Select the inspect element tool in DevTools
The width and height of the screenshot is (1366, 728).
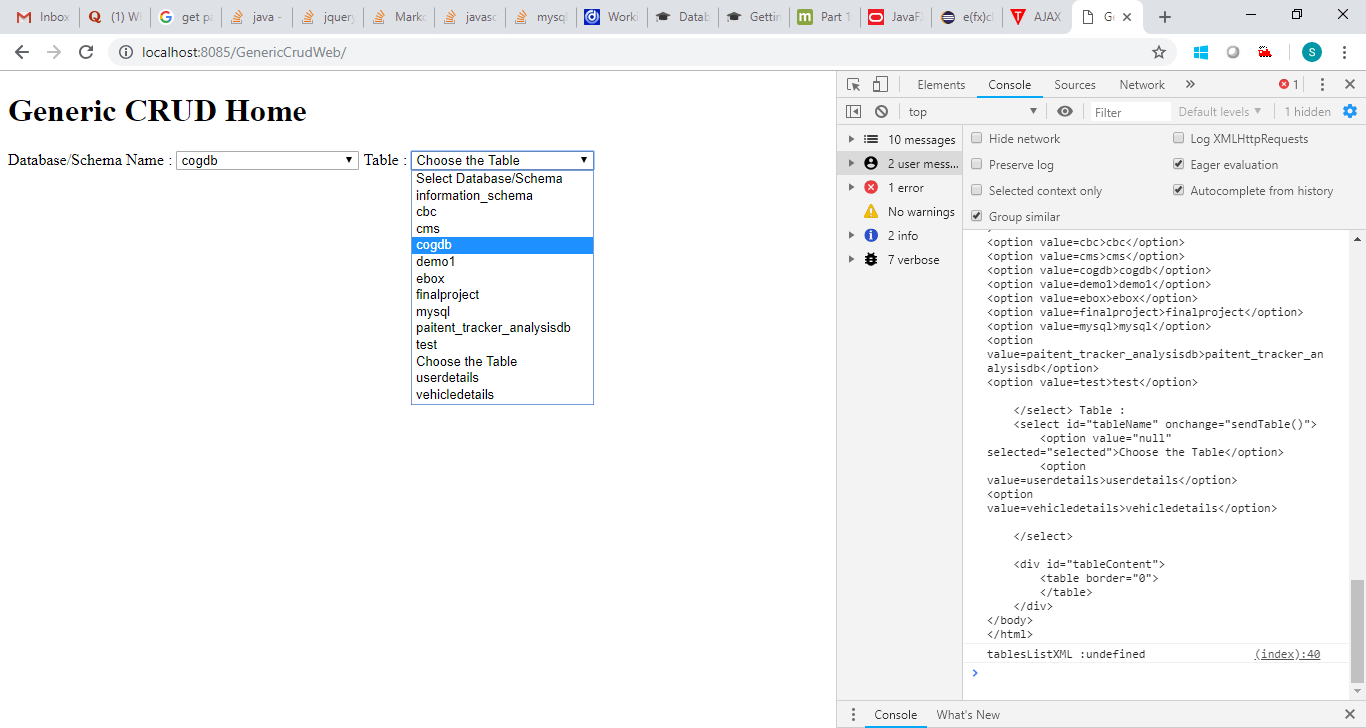pyautogui.click(x=852, y=84)
